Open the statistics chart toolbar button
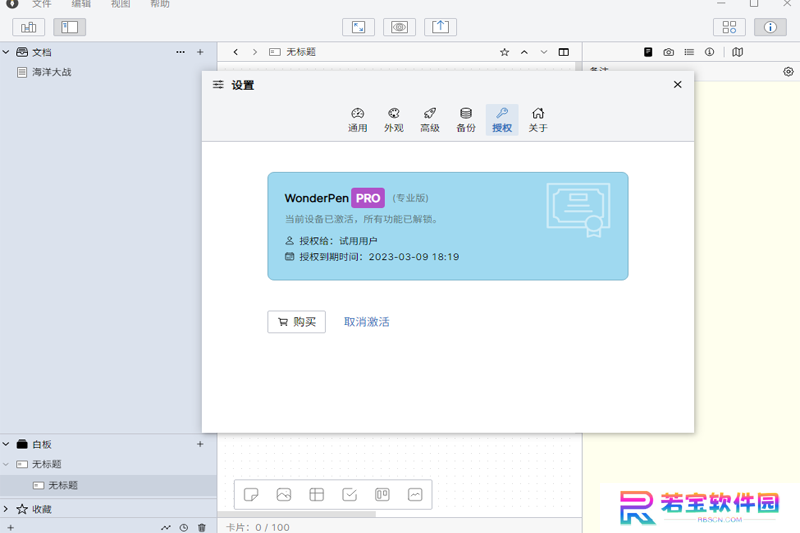 pos(29,27)
